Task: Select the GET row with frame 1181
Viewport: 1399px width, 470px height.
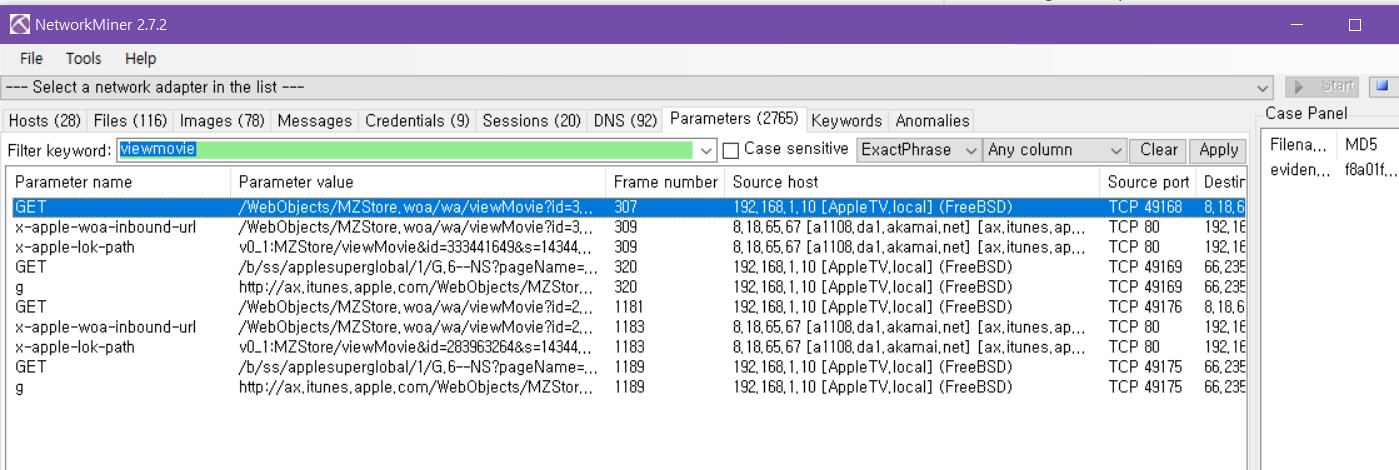Action: coord(627,307)
